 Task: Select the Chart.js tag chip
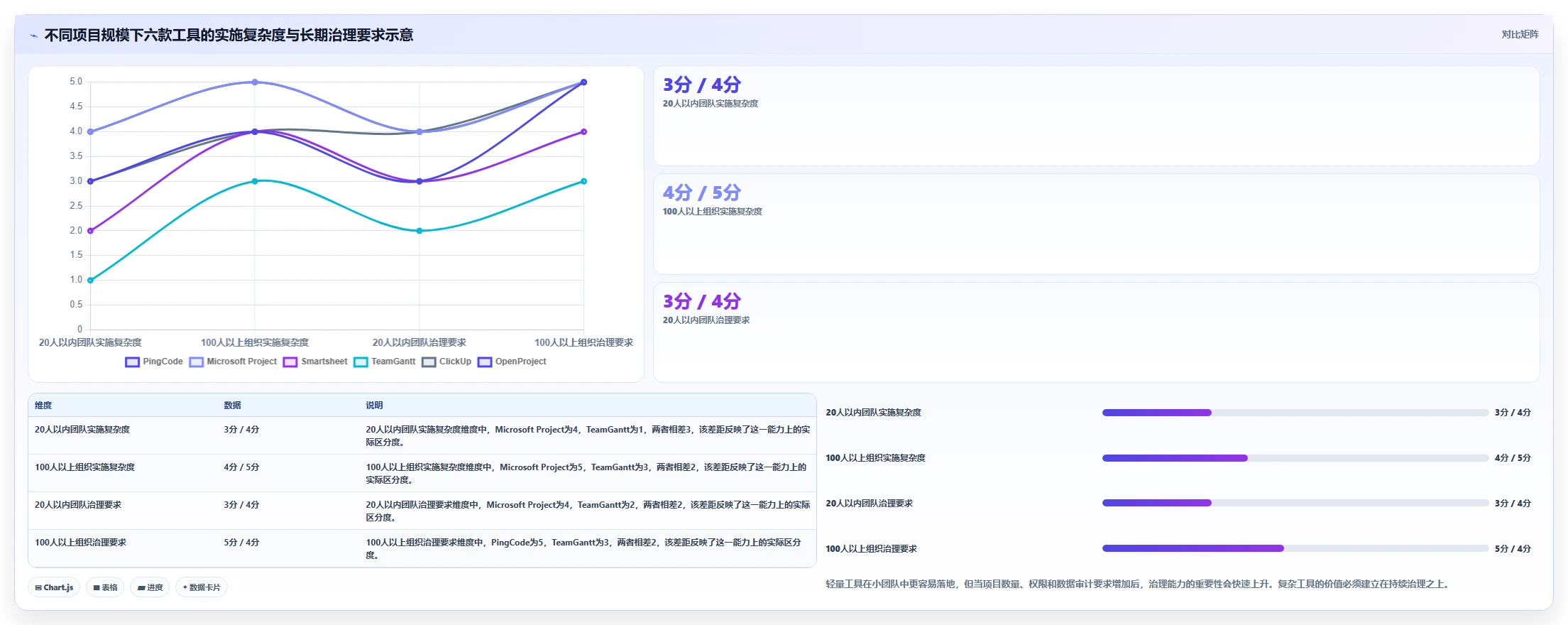(x=54, y=587)
